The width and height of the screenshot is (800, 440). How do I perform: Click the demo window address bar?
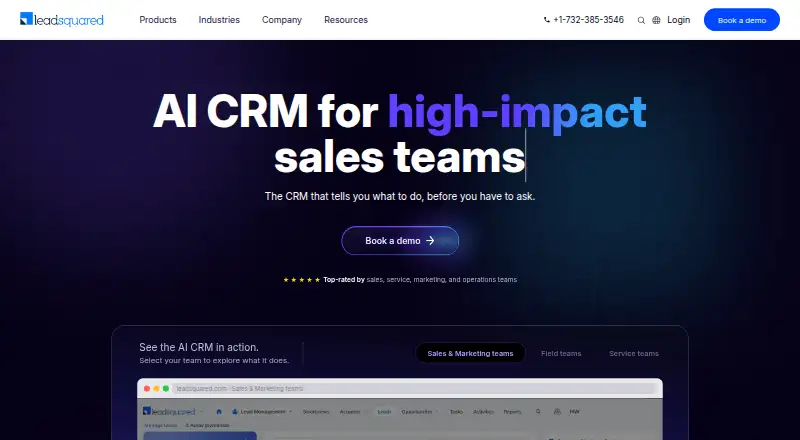413,388
